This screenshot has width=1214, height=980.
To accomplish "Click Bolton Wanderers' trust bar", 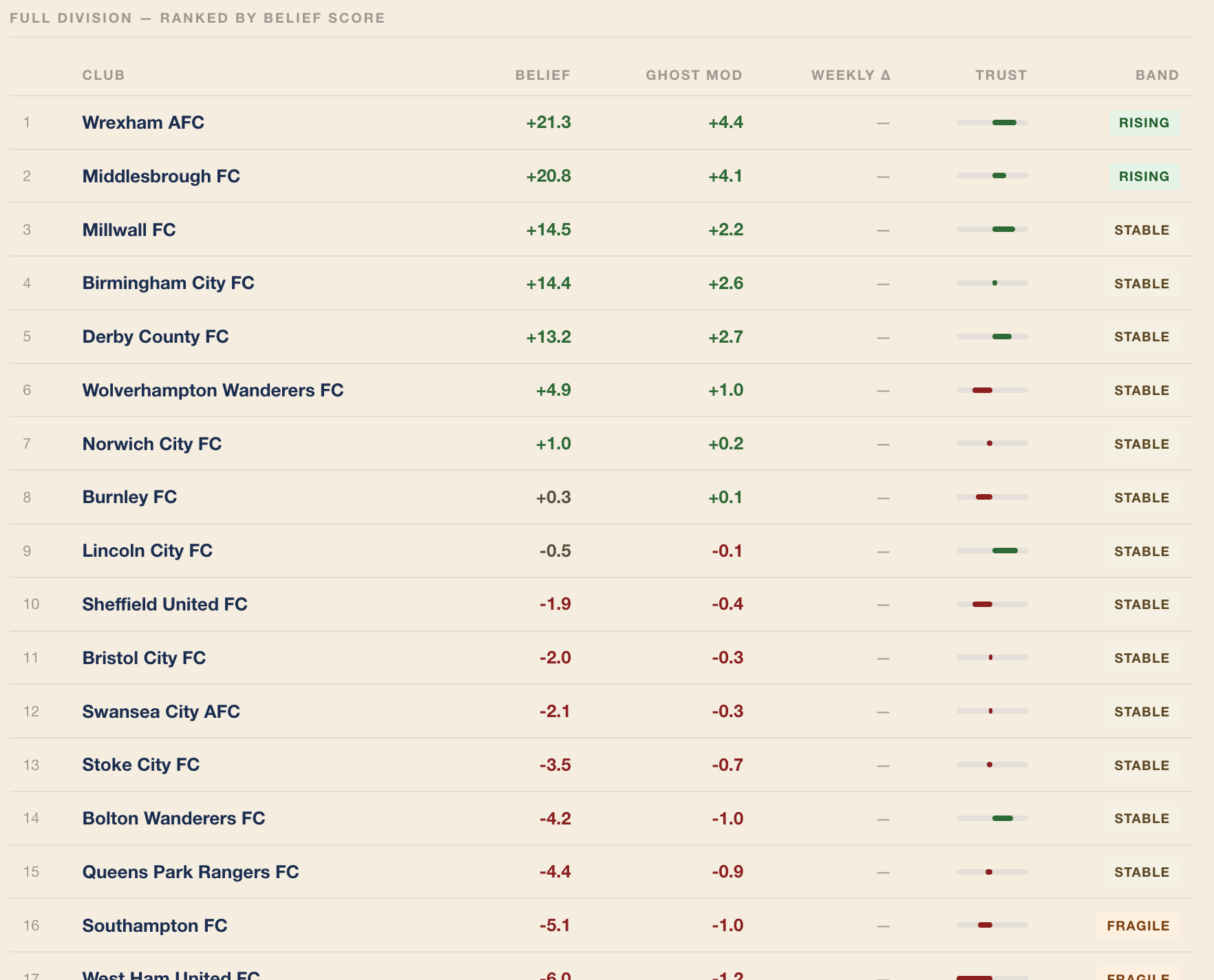I will click(x=992, y=818).
